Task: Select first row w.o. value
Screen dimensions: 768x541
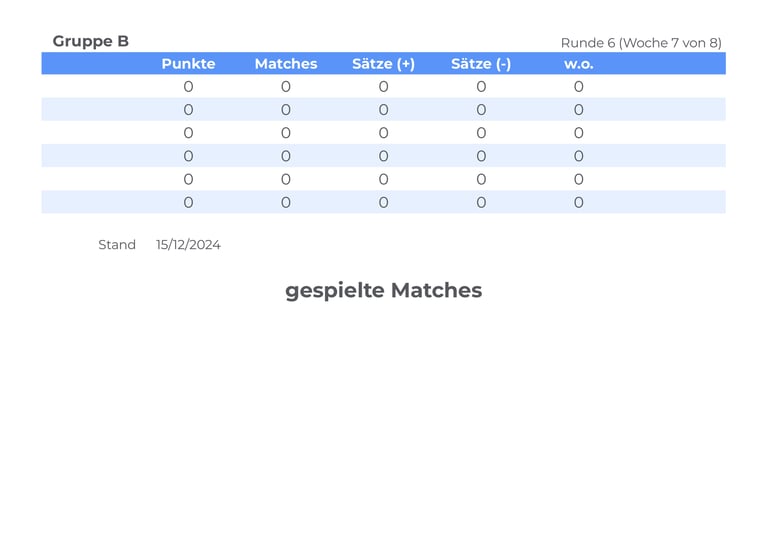Action: pyautogui.click(x=578, y=87)
